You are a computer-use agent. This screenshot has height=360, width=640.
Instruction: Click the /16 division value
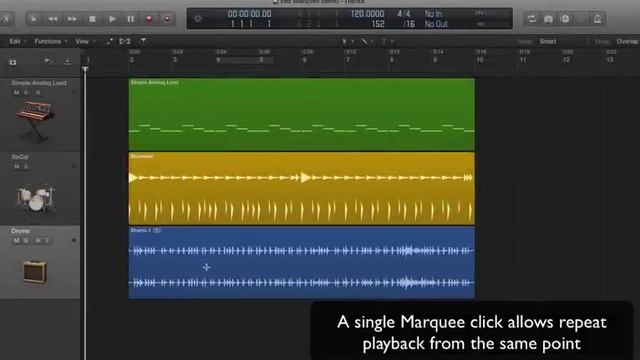(409, 24)
